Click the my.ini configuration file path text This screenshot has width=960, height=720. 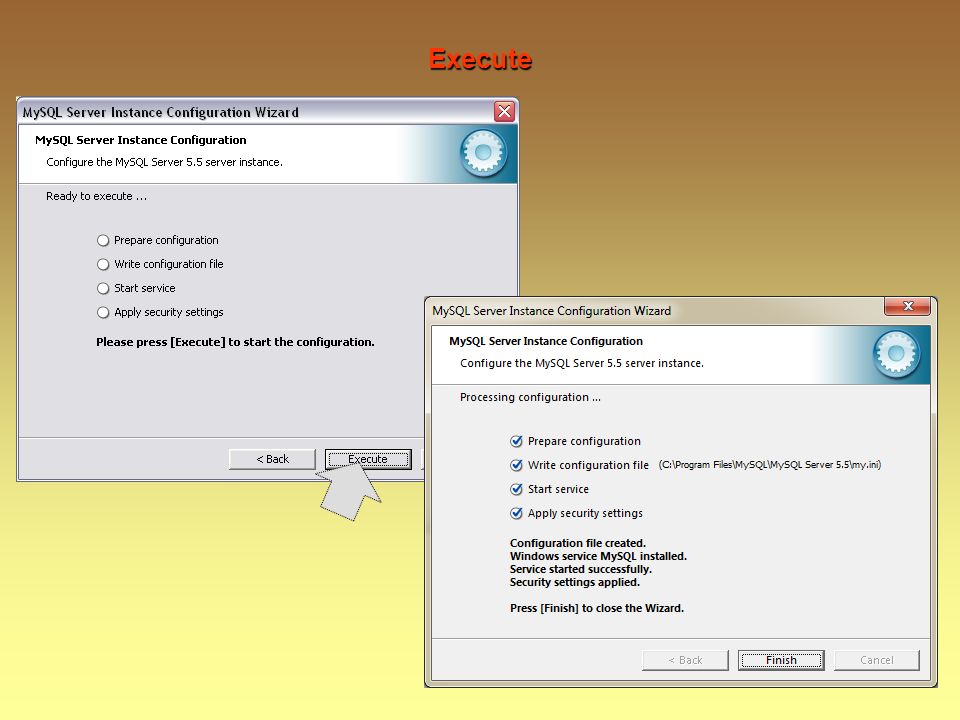(x=770, y=465)
